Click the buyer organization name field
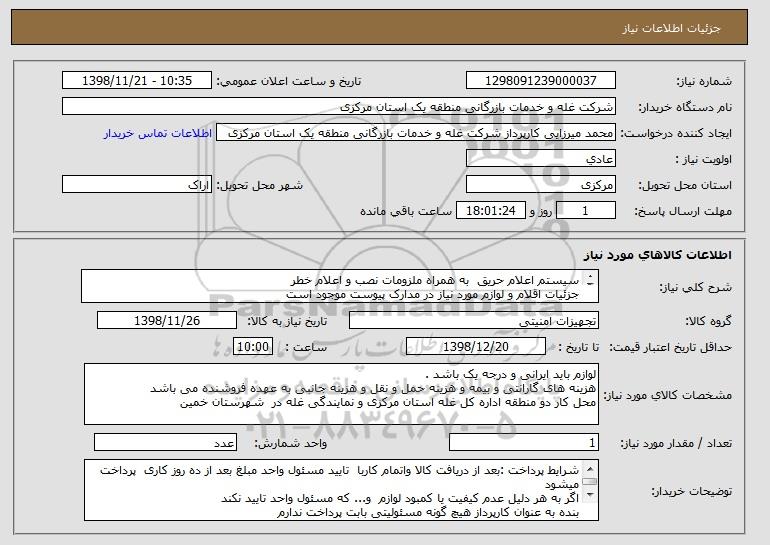Image resolution: width=770 pixels, height=545 pixels. pyautogui.click(x=339, y=107)
